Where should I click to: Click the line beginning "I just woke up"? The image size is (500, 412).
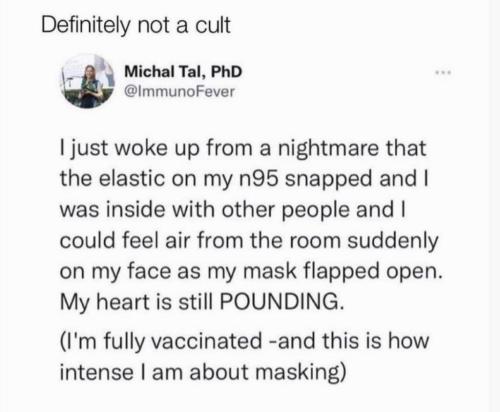click(x=243, y=149)
